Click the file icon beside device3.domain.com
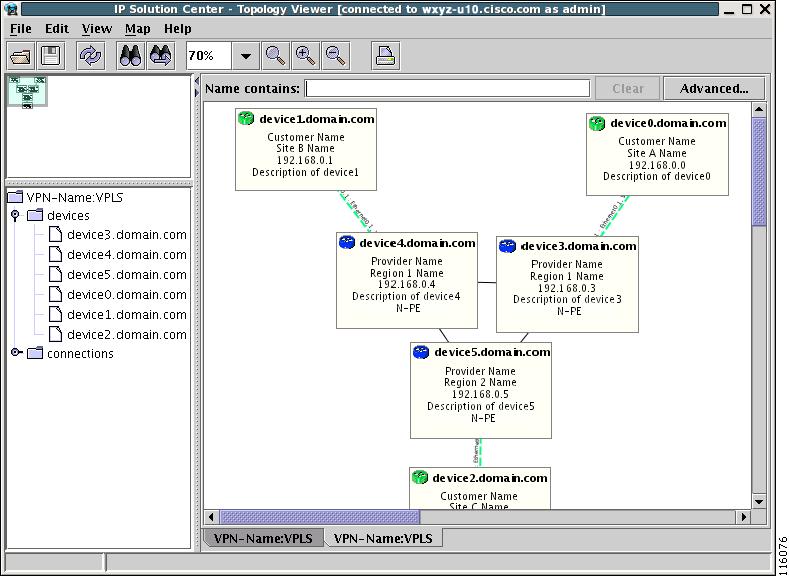The width and height of the screenshot is (789, 576). click(55, 234)
